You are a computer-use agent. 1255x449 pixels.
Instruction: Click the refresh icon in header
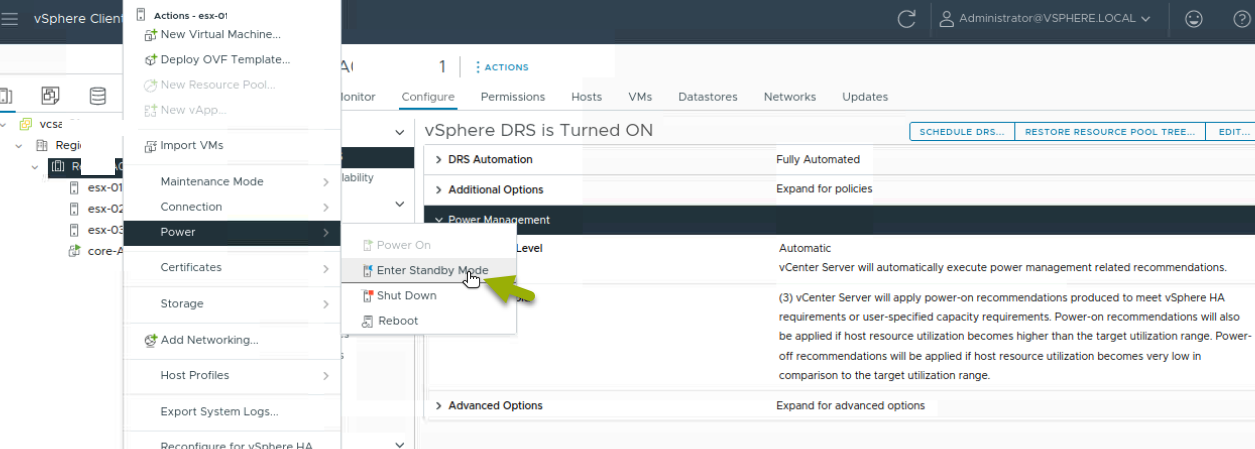[907, 18]
